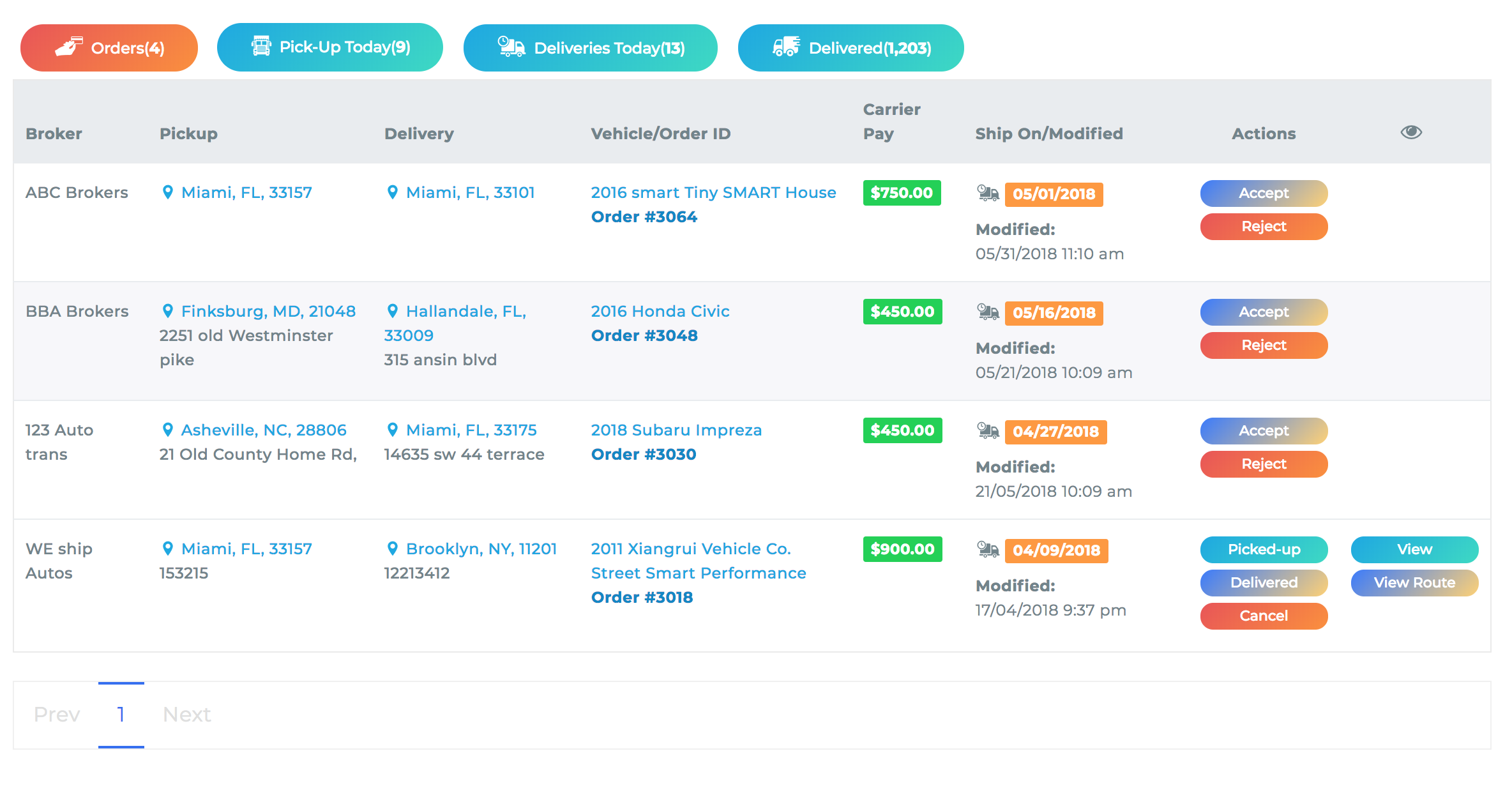Reject the 2016 Honda Civic order

coord(1263,345)
